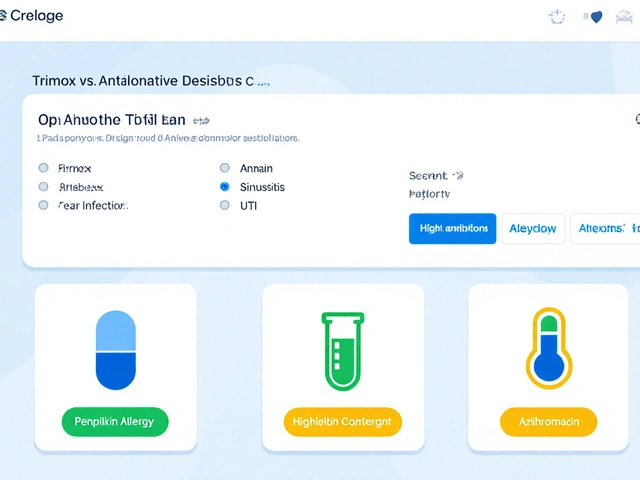The height and width of the screenshot is (480, 640).
Task: Click the green test tube icon
Action: [x=343, y=350]
